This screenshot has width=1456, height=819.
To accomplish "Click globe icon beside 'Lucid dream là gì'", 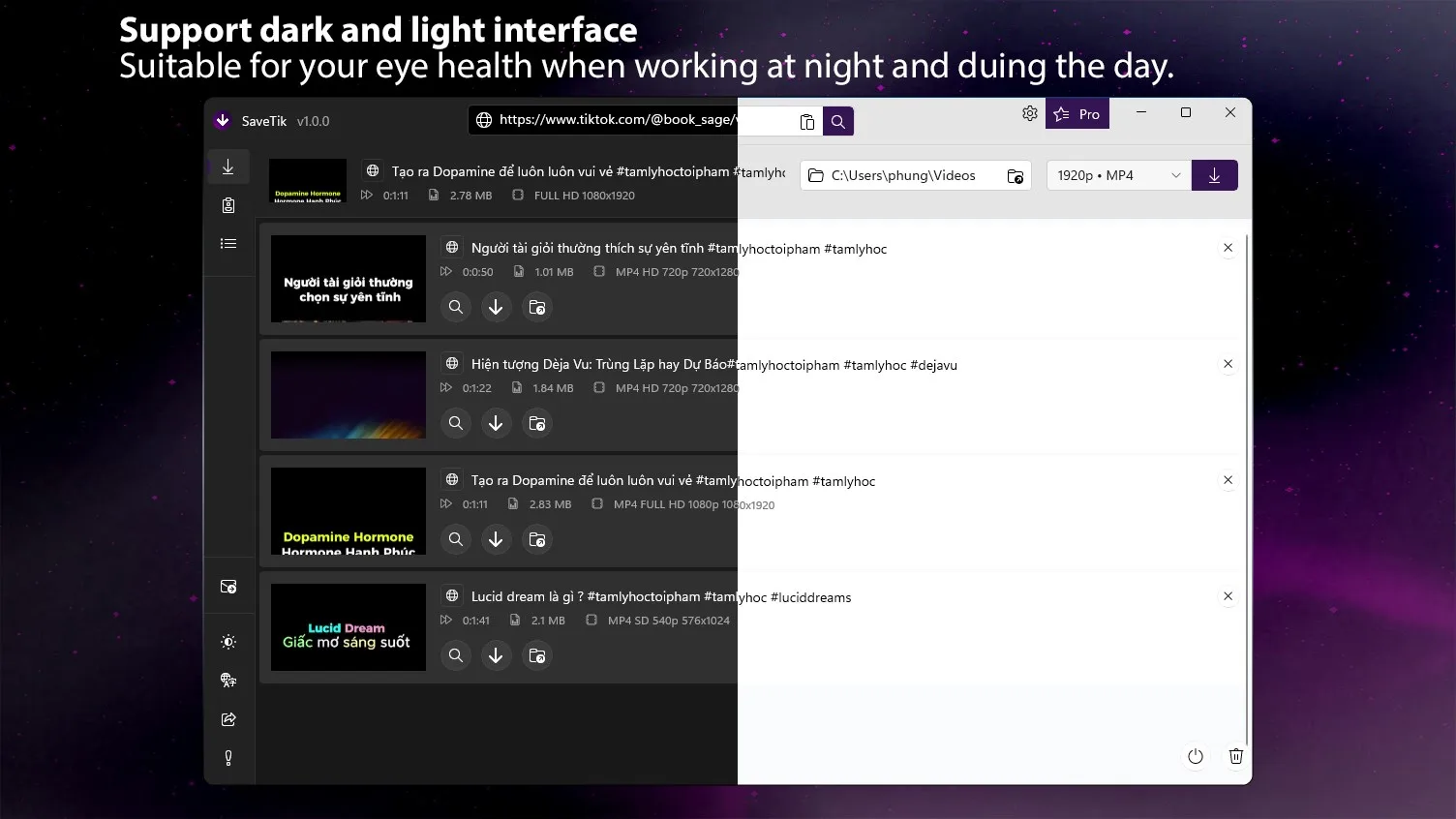I will coord(452,596).
